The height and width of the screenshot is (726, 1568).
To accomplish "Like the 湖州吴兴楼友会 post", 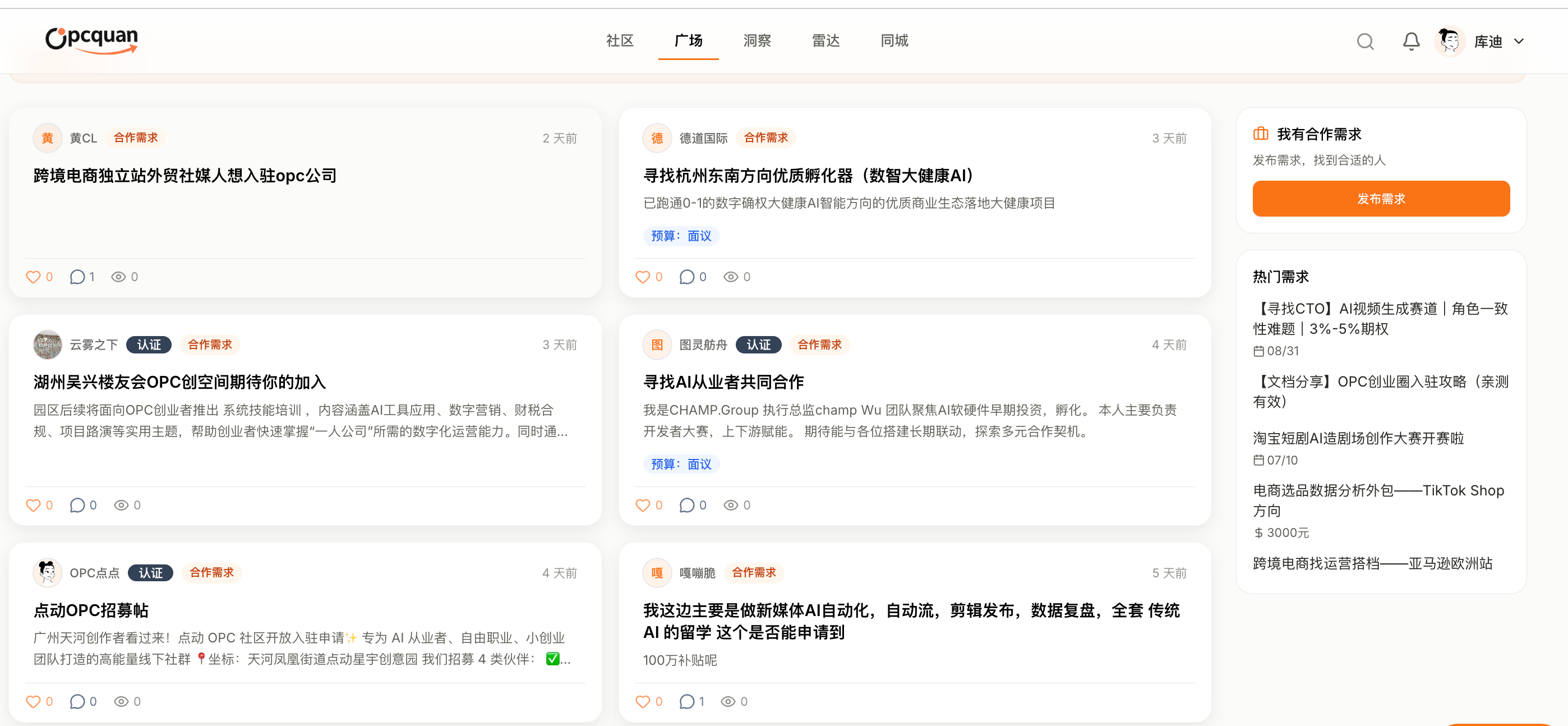I will pos(33,506).
